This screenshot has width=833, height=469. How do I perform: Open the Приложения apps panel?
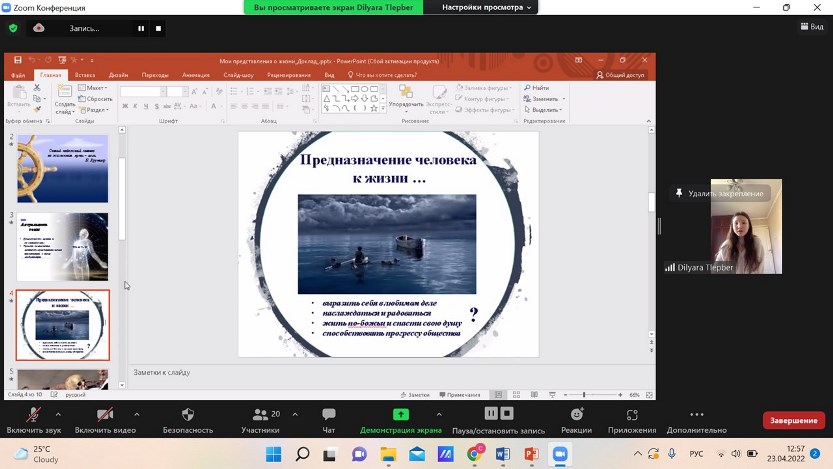coord(632,420)
